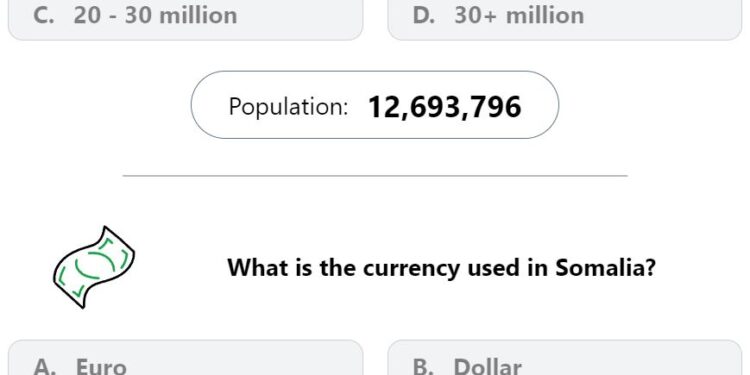Select answer D, 30+ million

coord(564,20)
